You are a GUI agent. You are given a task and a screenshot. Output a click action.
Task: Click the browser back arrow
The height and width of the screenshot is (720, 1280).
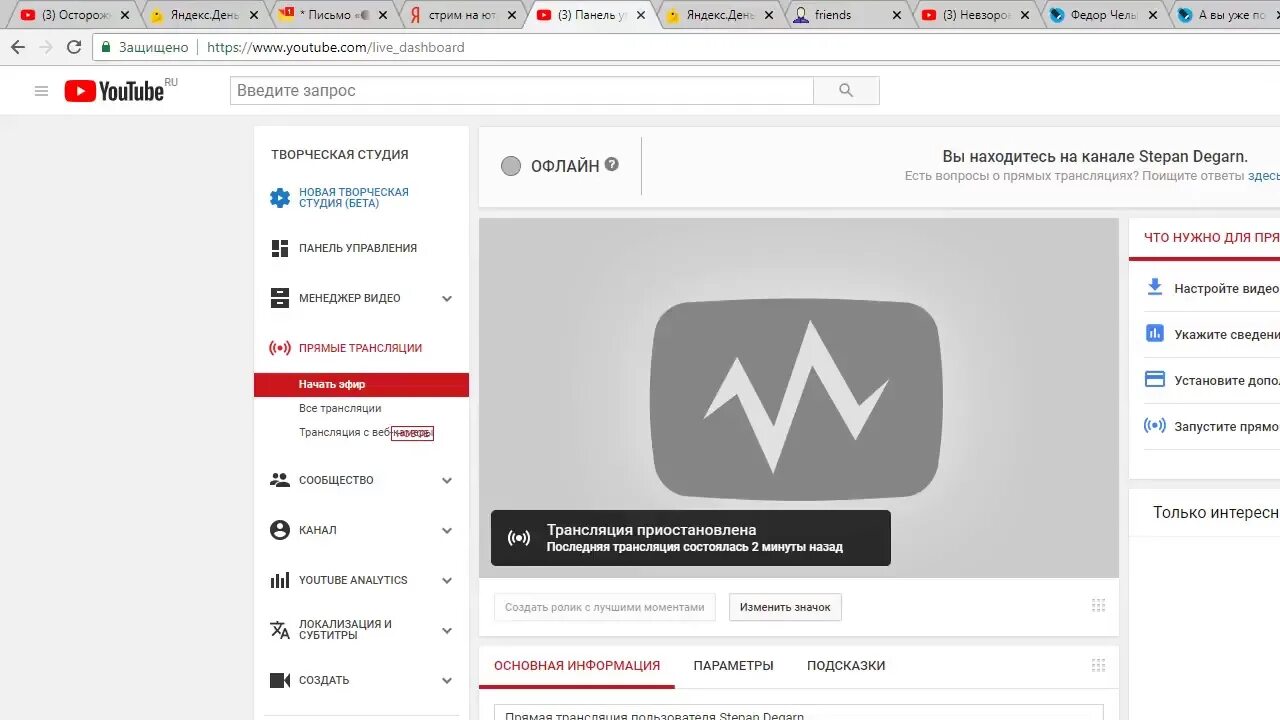18,47
